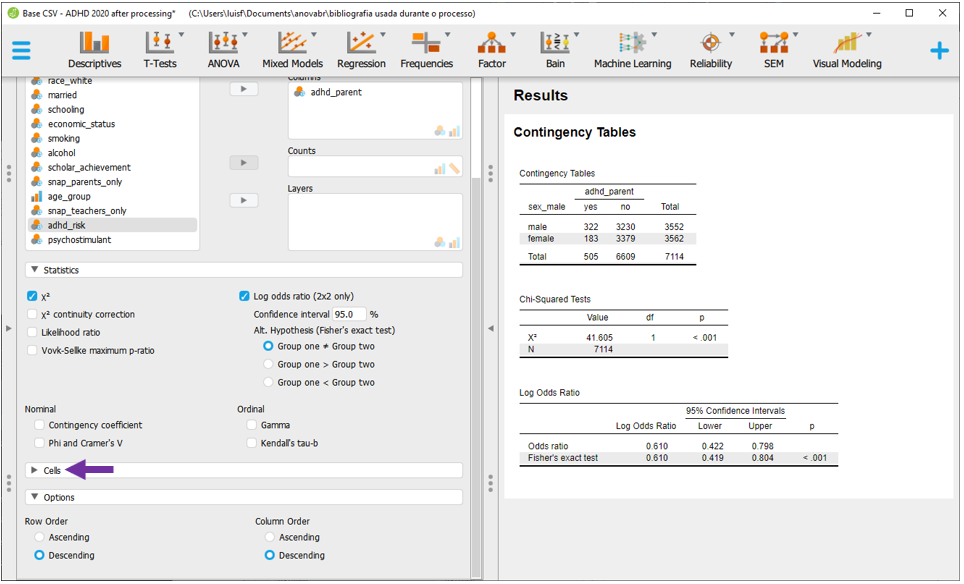Viewport: 964px width, 584px height.
Task: Open the ANOVA module menu
Action: [223, 49]
